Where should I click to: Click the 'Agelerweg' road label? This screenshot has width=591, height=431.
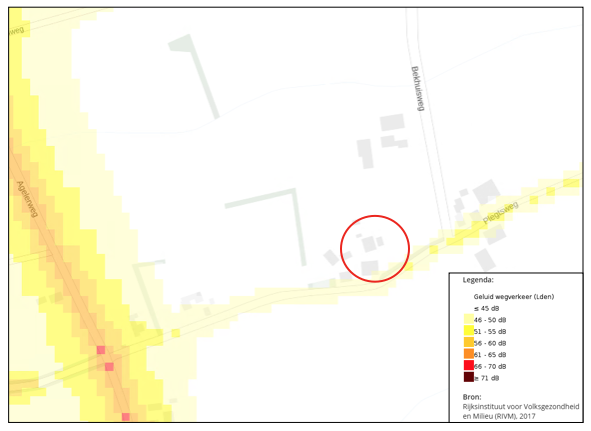click(27, 199)
